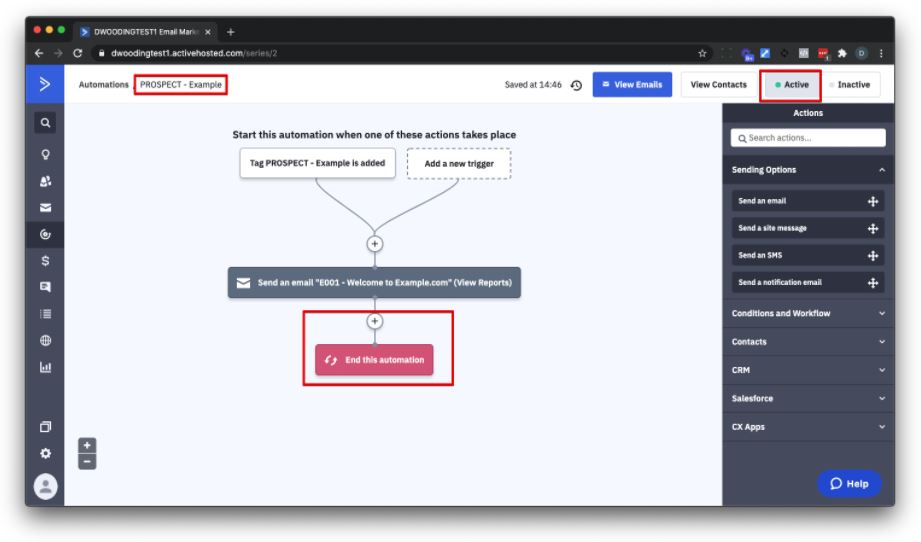The width and height of the screenshot is (921, 542).
Task: Set automation status to Active
Action: click(x=791, y=85)
